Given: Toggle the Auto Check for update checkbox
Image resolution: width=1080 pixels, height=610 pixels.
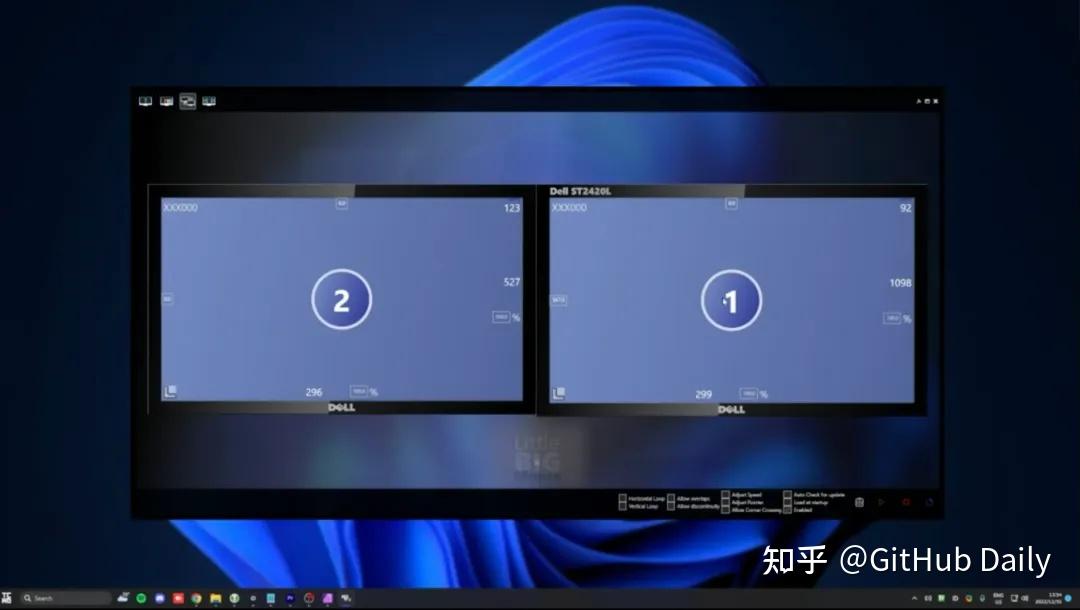Looking at the screenshot, I should pos(787,494).
